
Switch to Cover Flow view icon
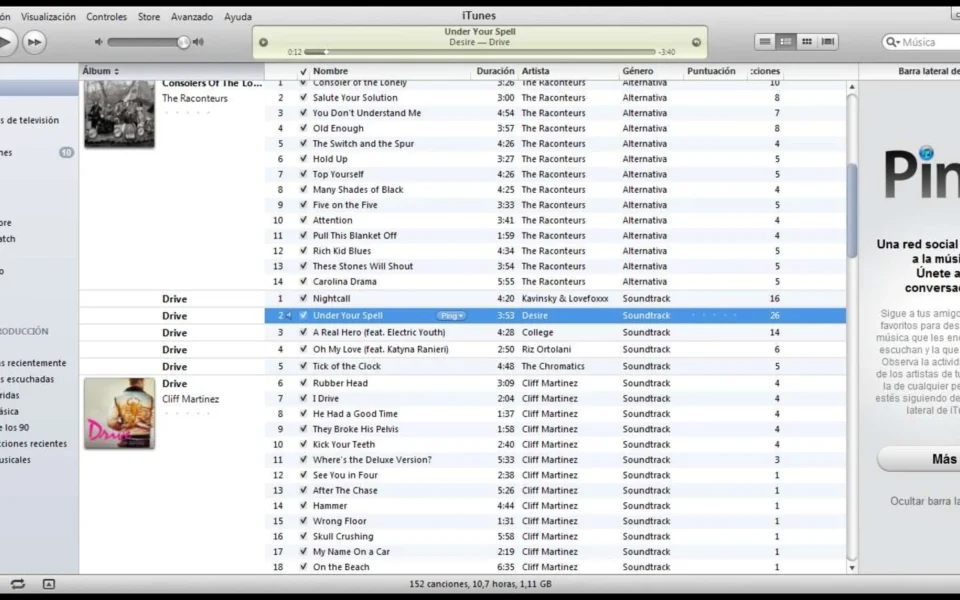pyautogui.click(x=828, y=42)
